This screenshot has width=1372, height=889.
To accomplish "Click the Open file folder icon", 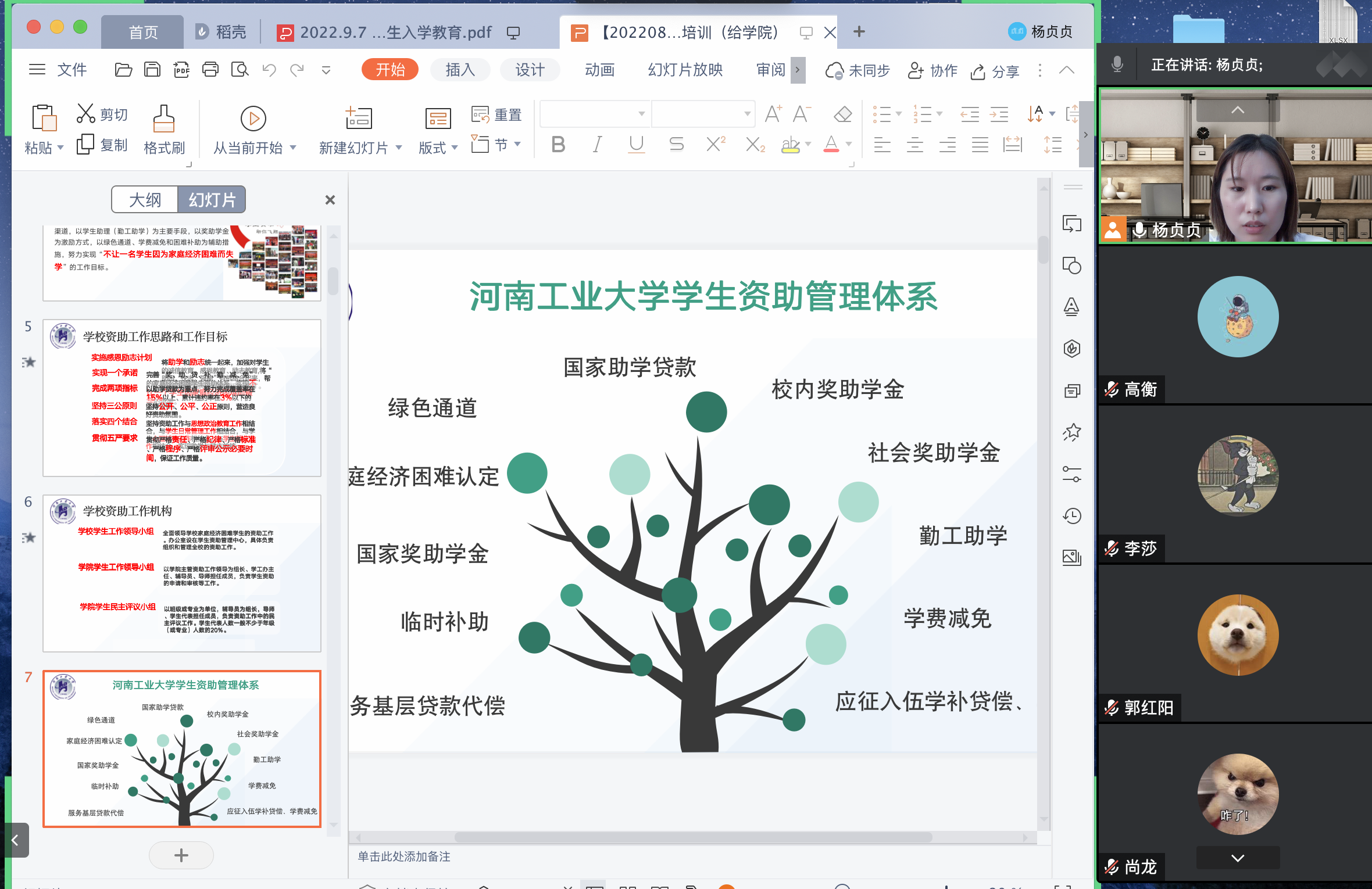I will pyautogui.click(x=123, y=70).
